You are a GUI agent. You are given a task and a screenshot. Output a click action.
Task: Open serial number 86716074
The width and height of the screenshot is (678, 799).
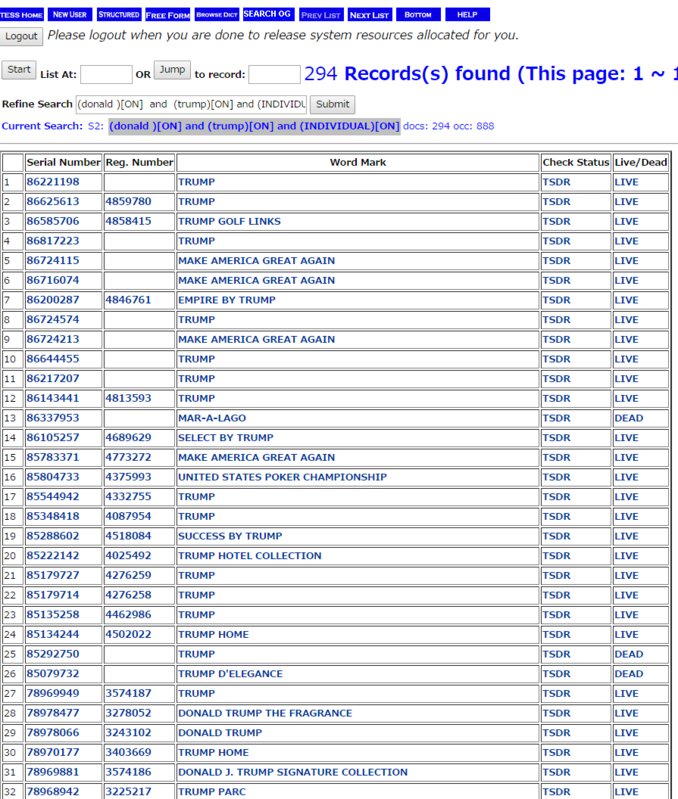53,280
